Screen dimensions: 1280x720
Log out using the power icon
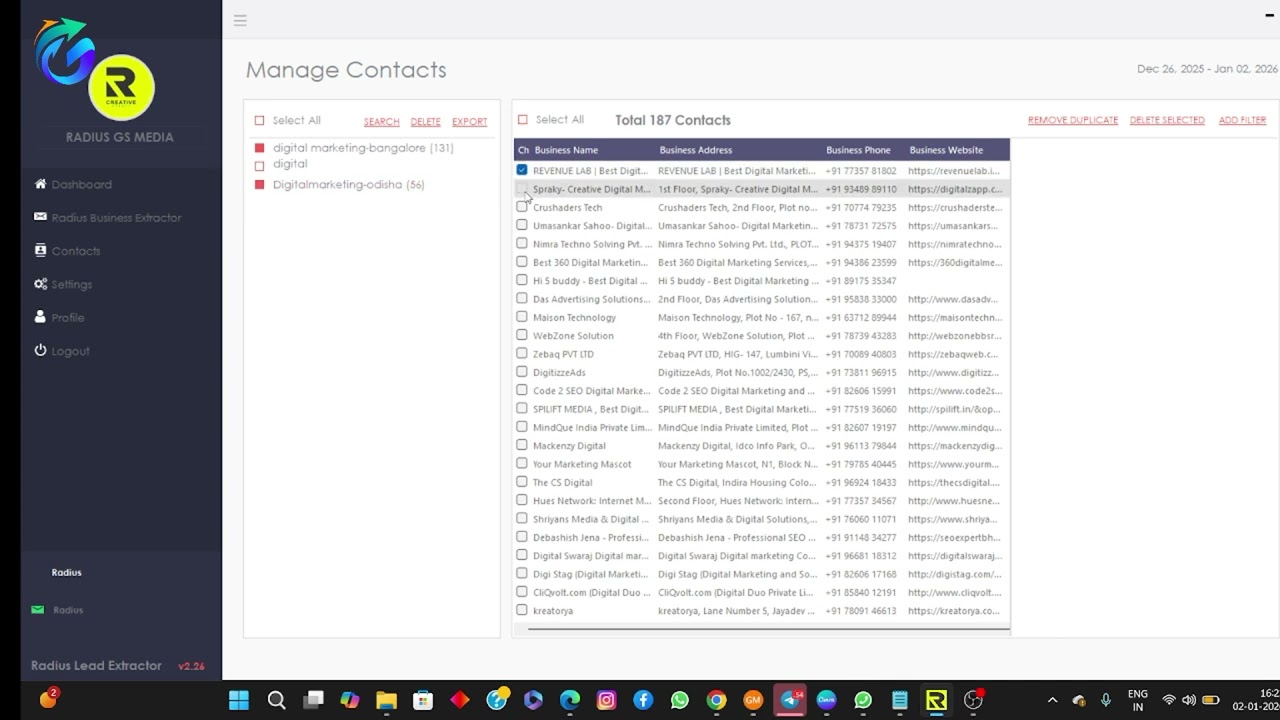tap(40, 351)
